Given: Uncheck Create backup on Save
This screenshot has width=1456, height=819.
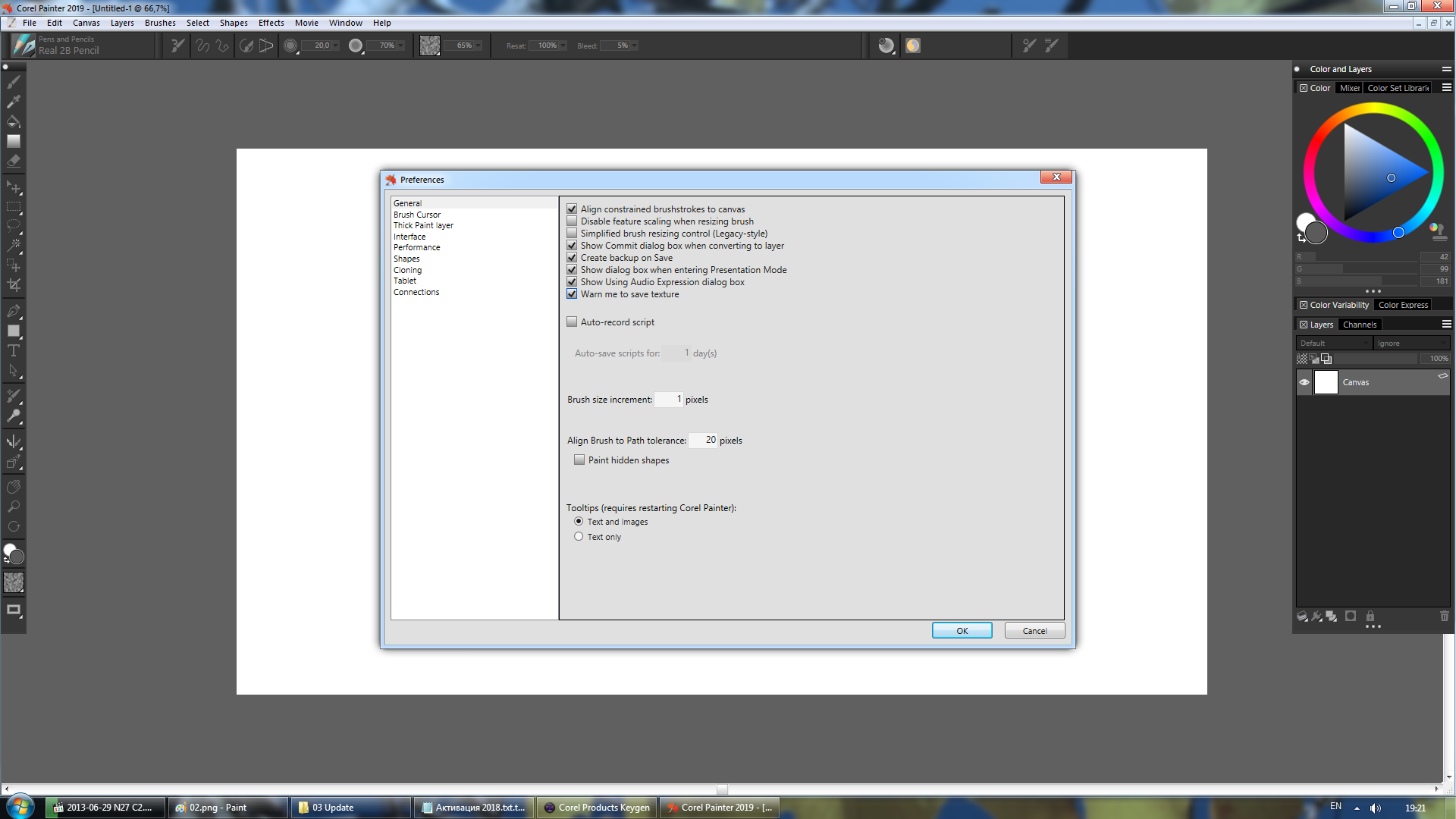Looking at the screenshot, I should pos(572,258).
